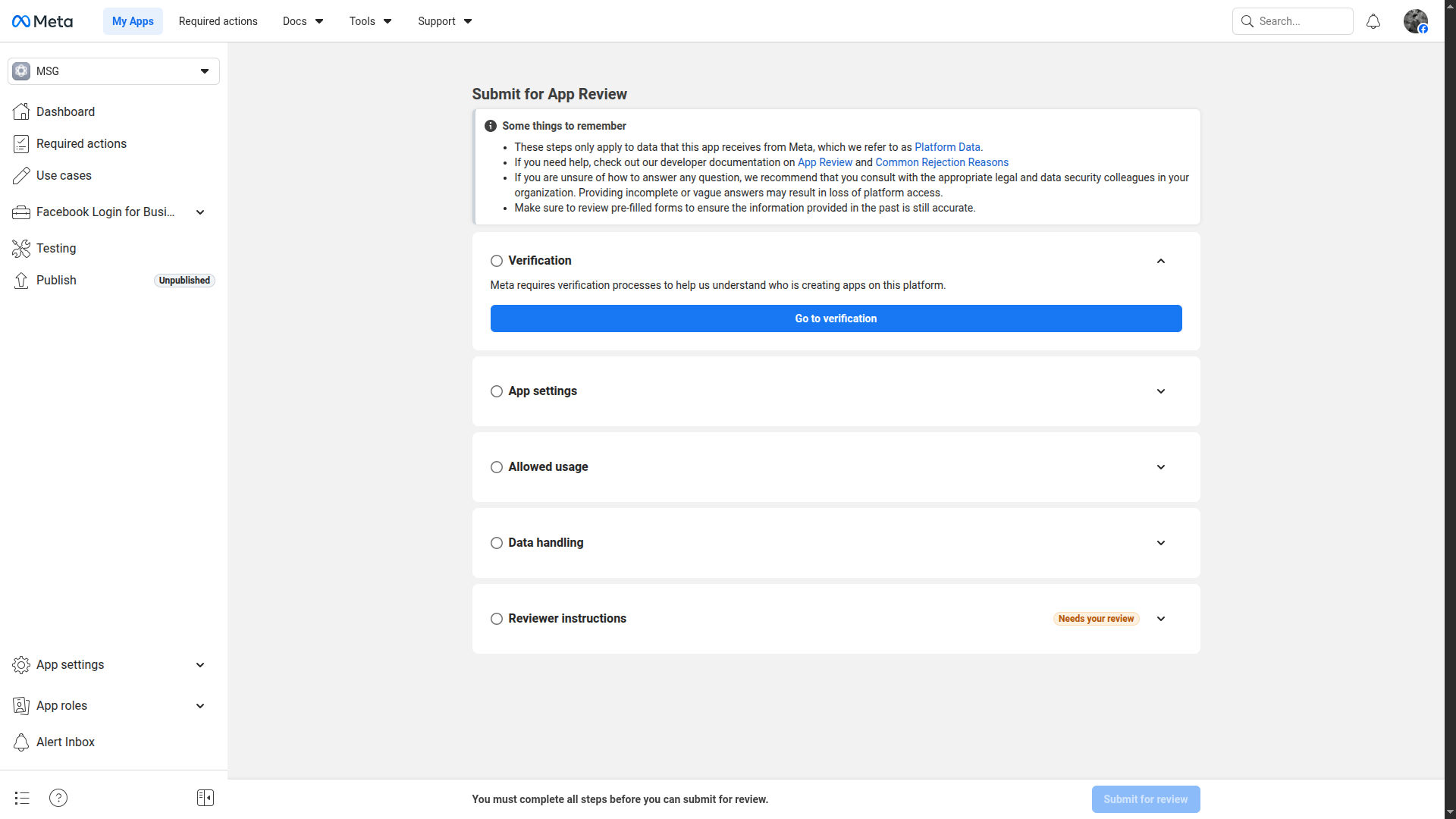The image size is (1456, 819).
Task: Switch to the My Apps tab
Action: 133,20
